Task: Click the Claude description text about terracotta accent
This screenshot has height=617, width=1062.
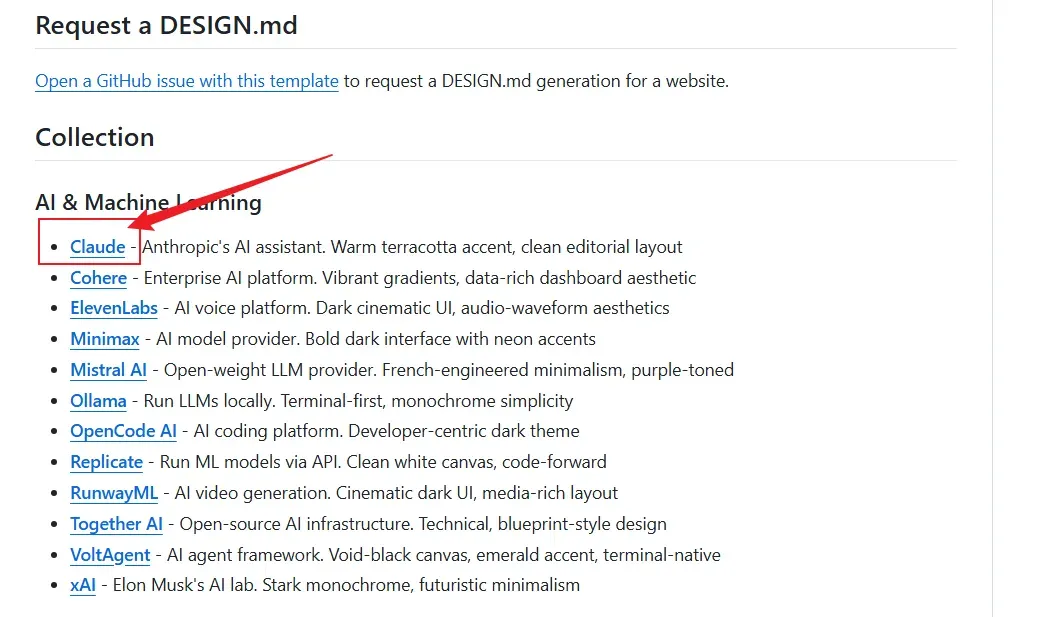Action: click(412, 247)
